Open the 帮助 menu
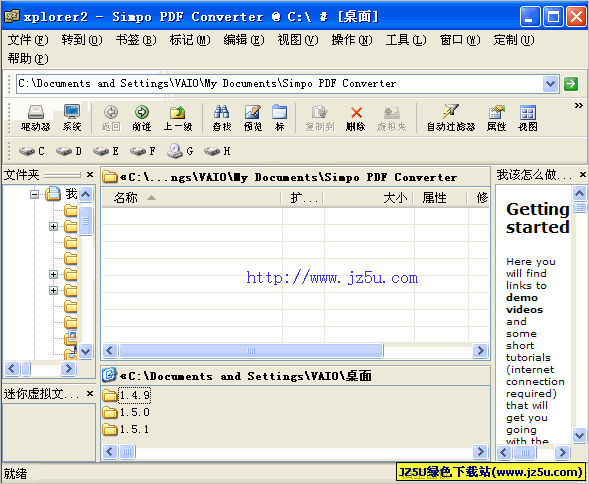589x484 pixels. pyautogui.click(x=28, y=59)
